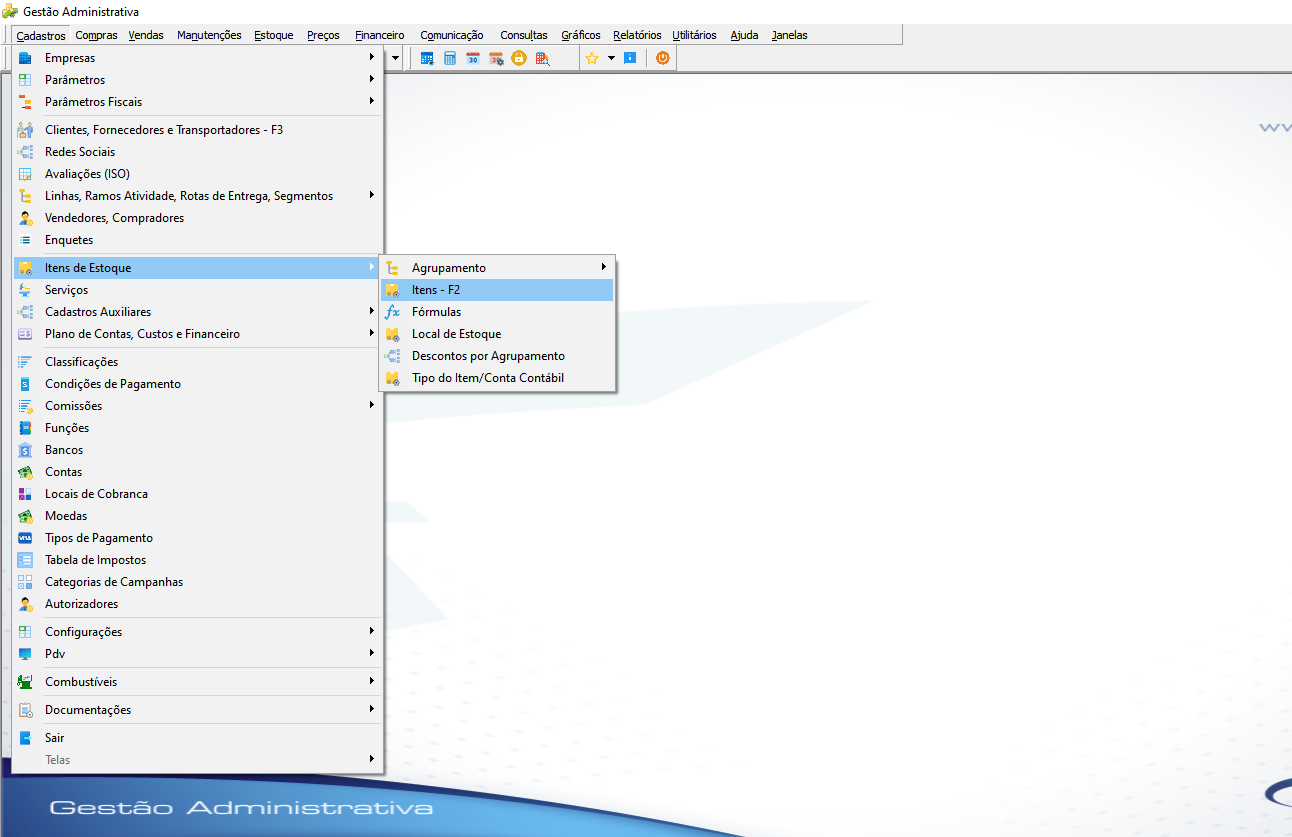Screen dimensions: 1292x837
Task: Click the Bancos building icon
Action: coord(26,450)
